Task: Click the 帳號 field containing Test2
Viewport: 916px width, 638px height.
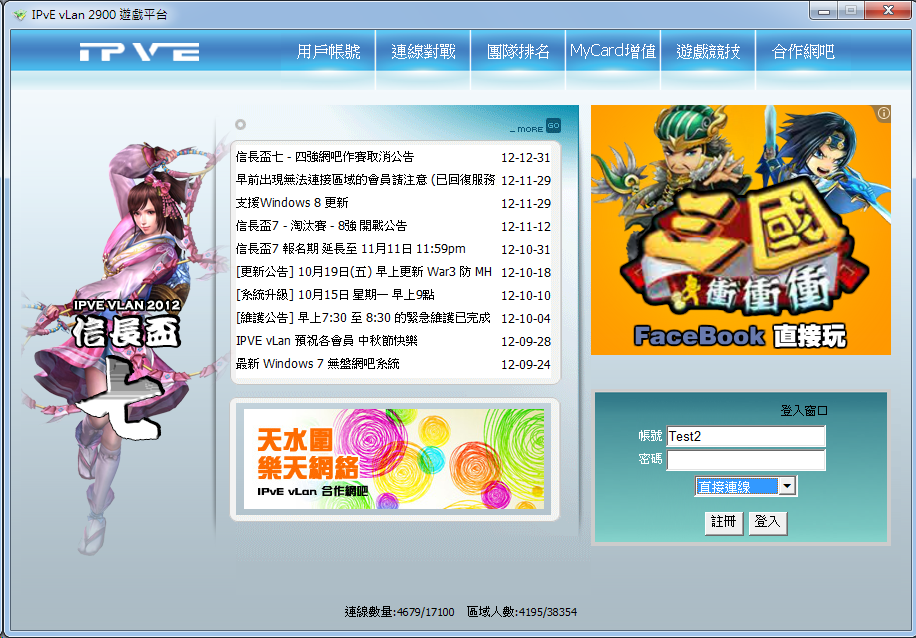Action: click(x=746, y=436)
